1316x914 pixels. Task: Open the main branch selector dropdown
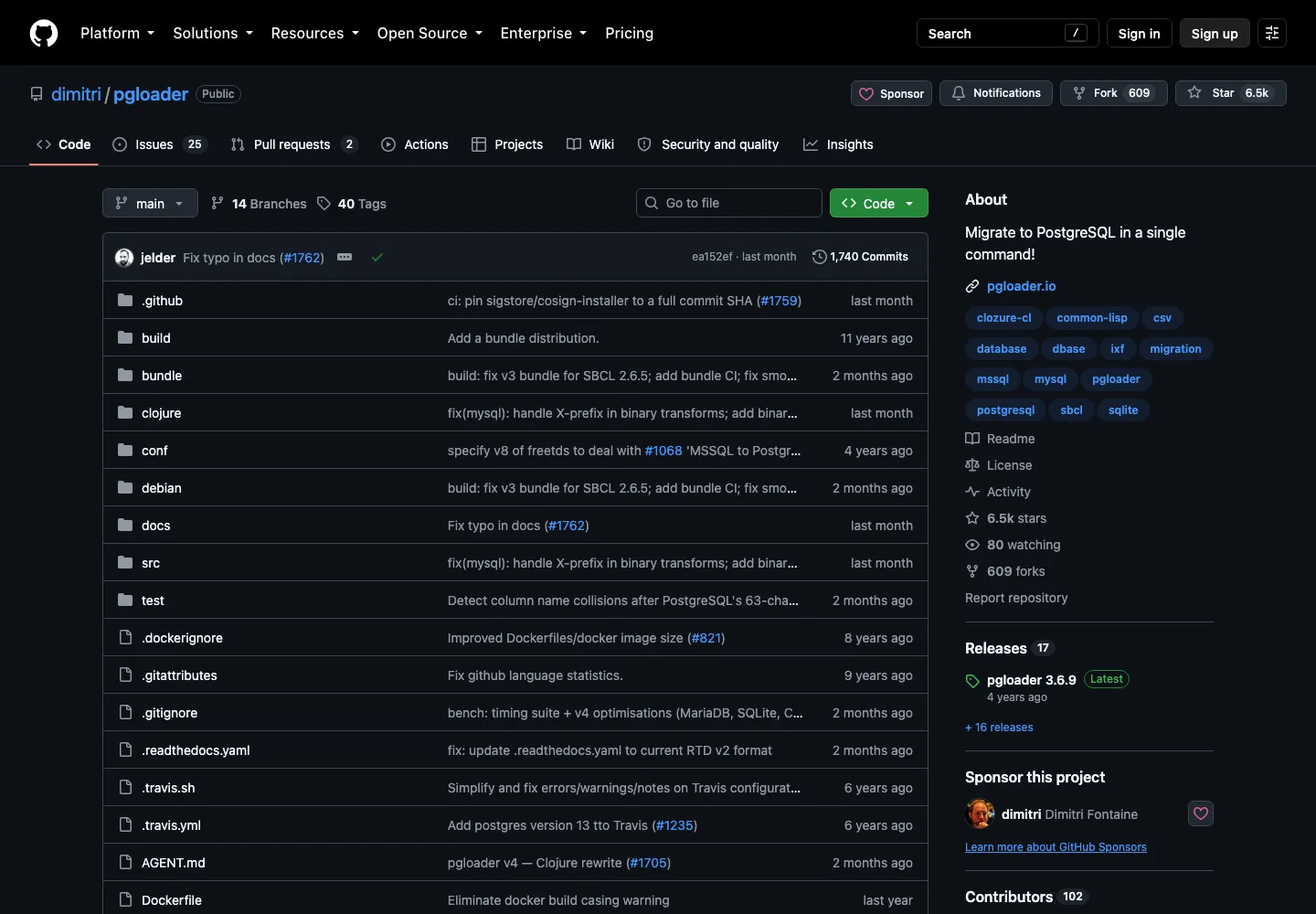pyautogui.click(x=150, y=203)
